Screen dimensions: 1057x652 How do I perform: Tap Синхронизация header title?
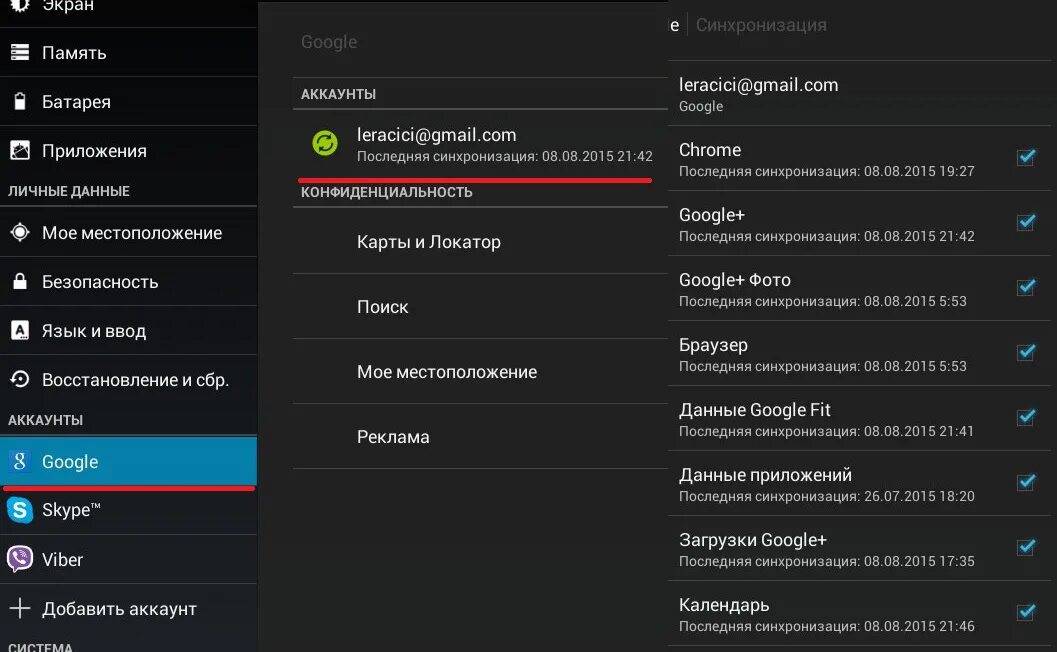(x=761, y=25)
